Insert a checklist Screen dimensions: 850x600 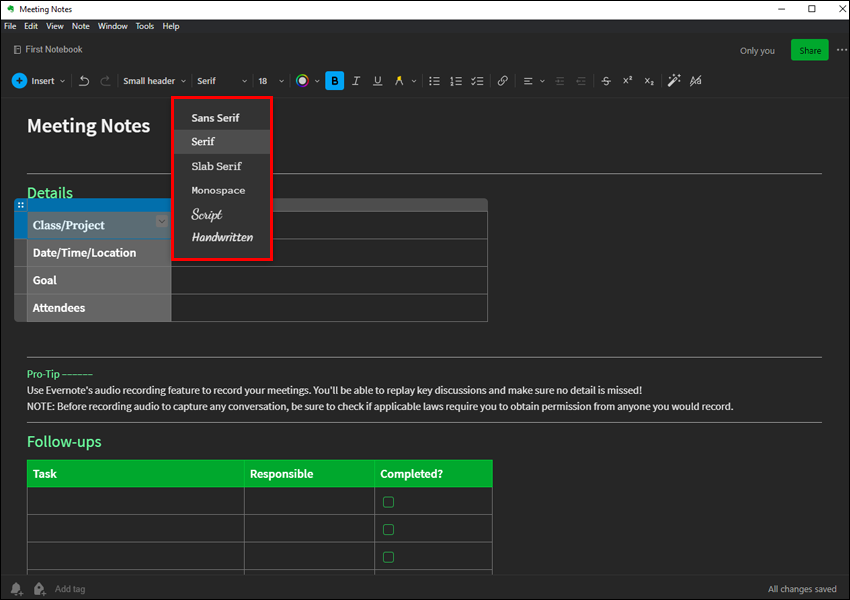coord(477,81)
